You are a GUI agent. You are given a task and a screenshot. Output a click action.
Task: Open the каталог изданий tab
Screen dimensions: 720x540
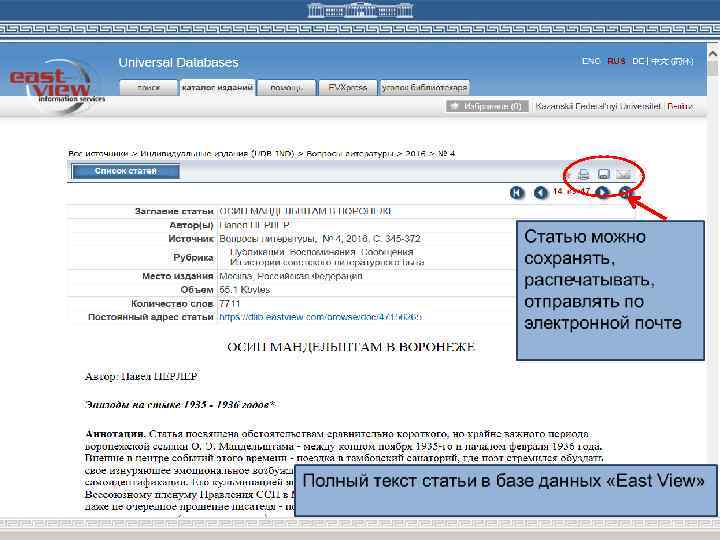(x=217, y=88)
